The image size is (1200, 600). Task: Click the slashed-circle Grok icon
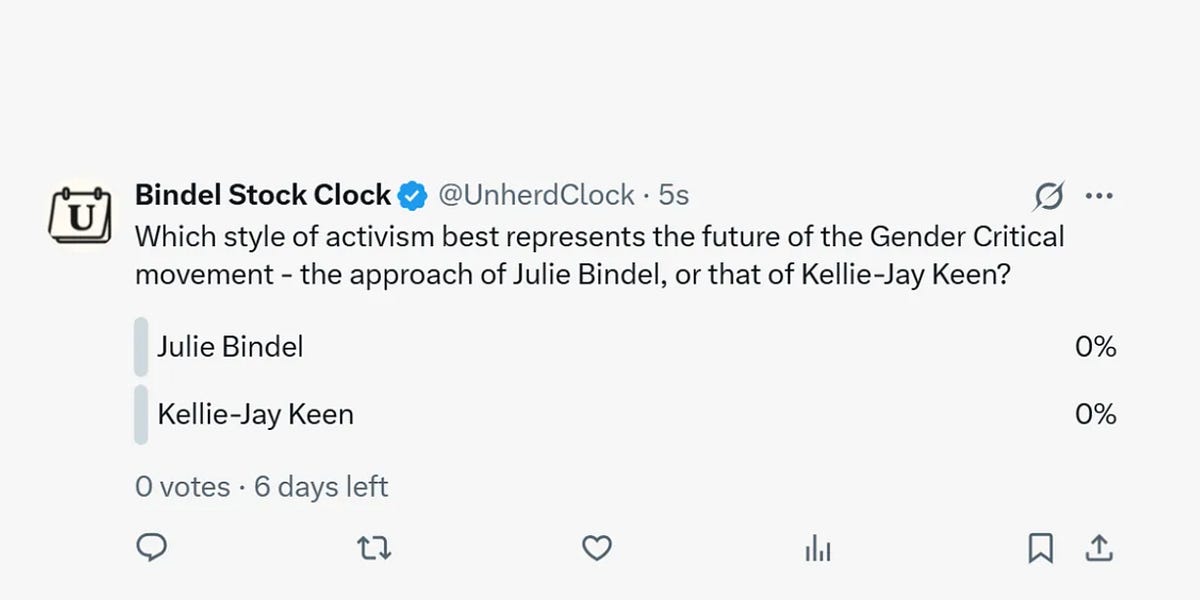[x=1048, y=196]
